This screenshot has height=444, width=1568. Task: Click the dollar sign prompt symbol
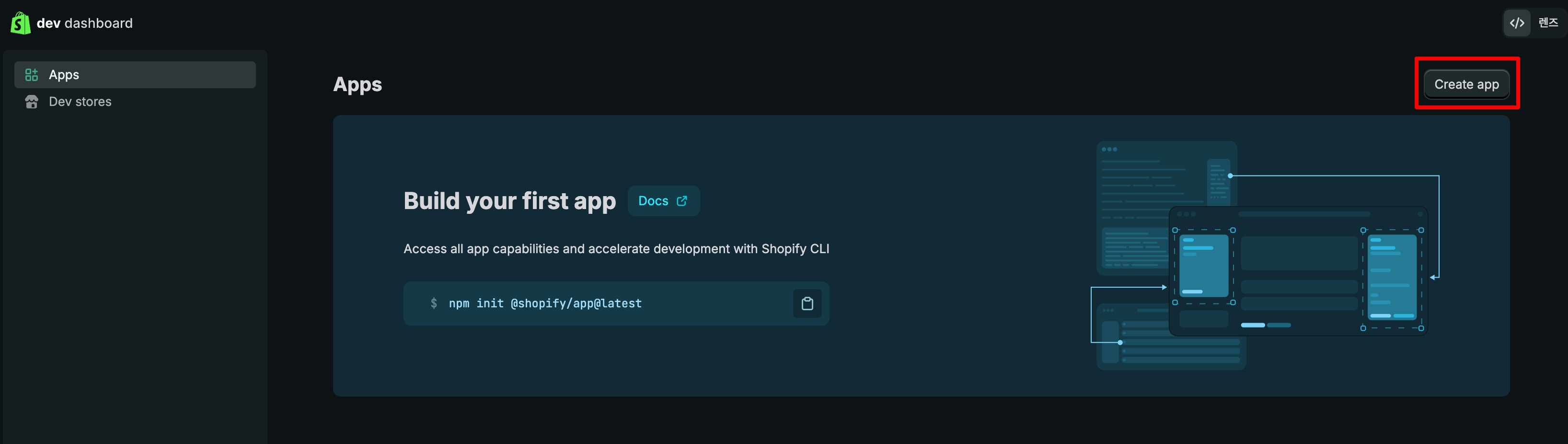pyautogui.click(x=433, y=304)
